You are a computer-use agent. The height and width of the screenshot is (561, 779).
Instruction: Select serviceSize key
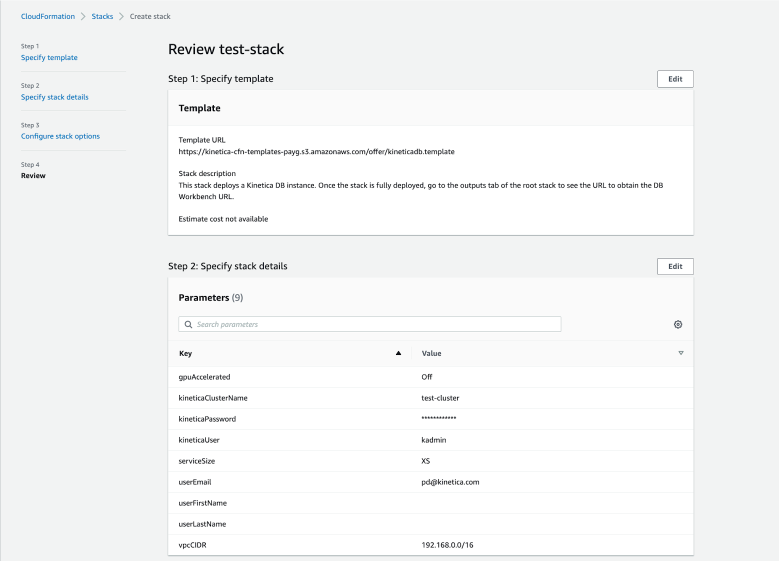197,461
